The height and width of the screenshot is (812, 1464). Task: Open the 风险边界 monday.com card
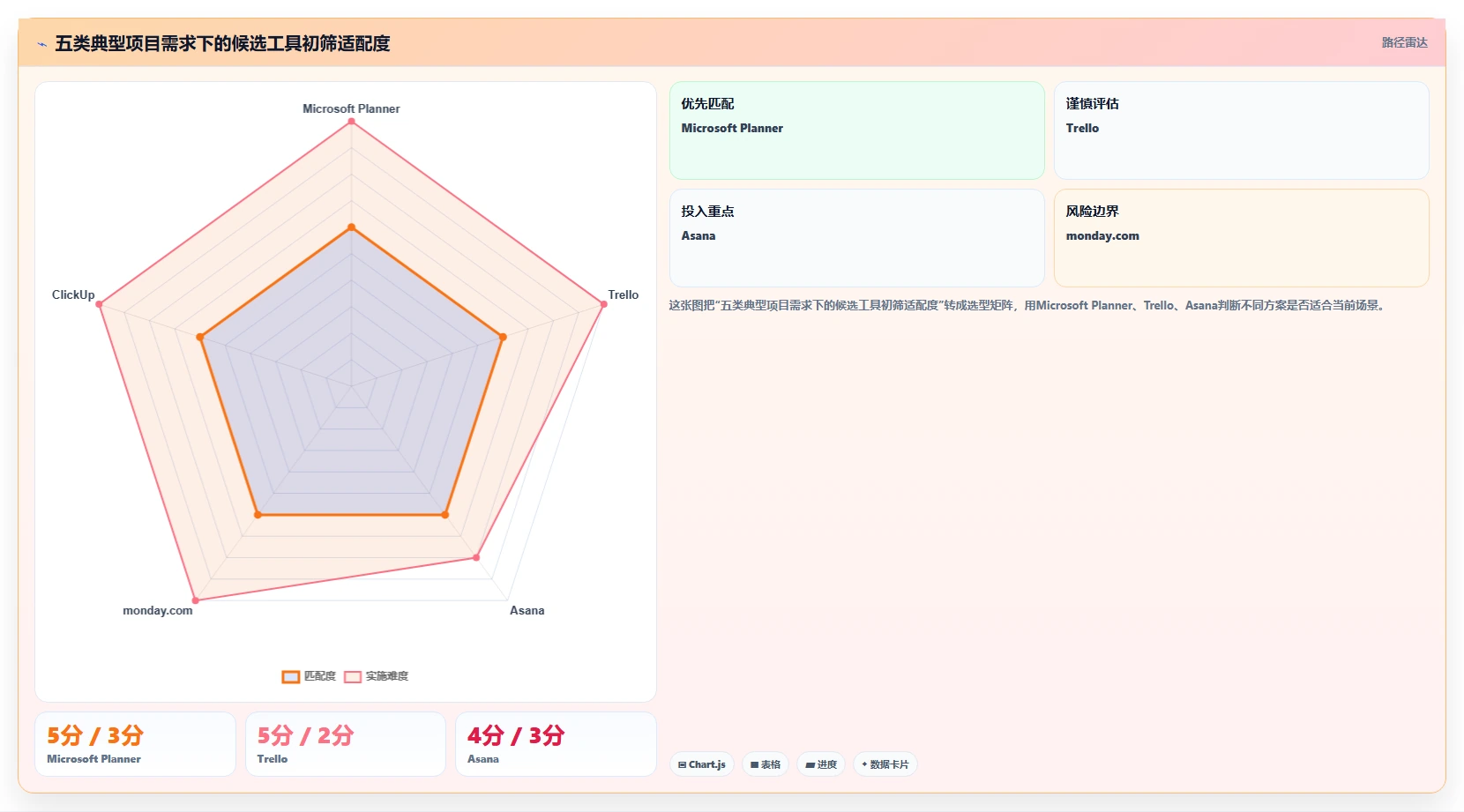pos(1242,238)
